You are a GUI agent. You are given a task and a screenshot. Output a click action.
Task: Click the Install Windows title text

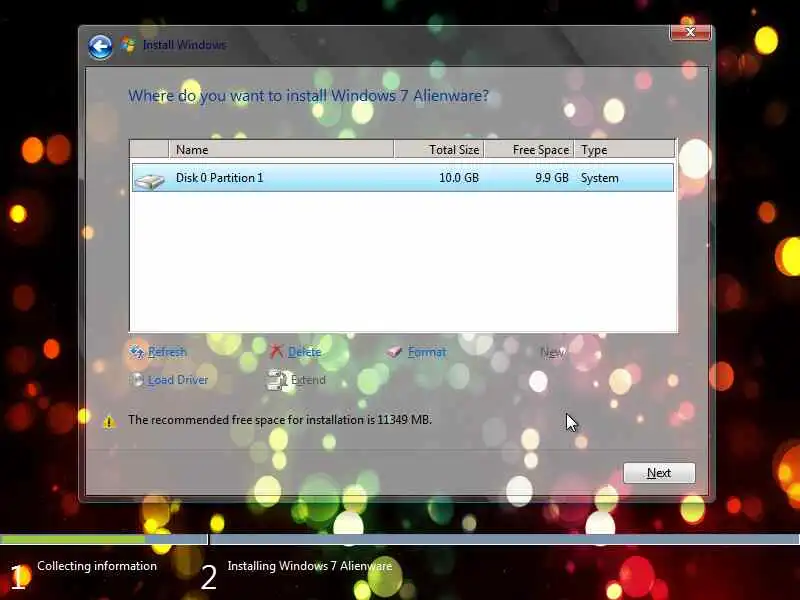pyautogui.click(x=185, y=45)
